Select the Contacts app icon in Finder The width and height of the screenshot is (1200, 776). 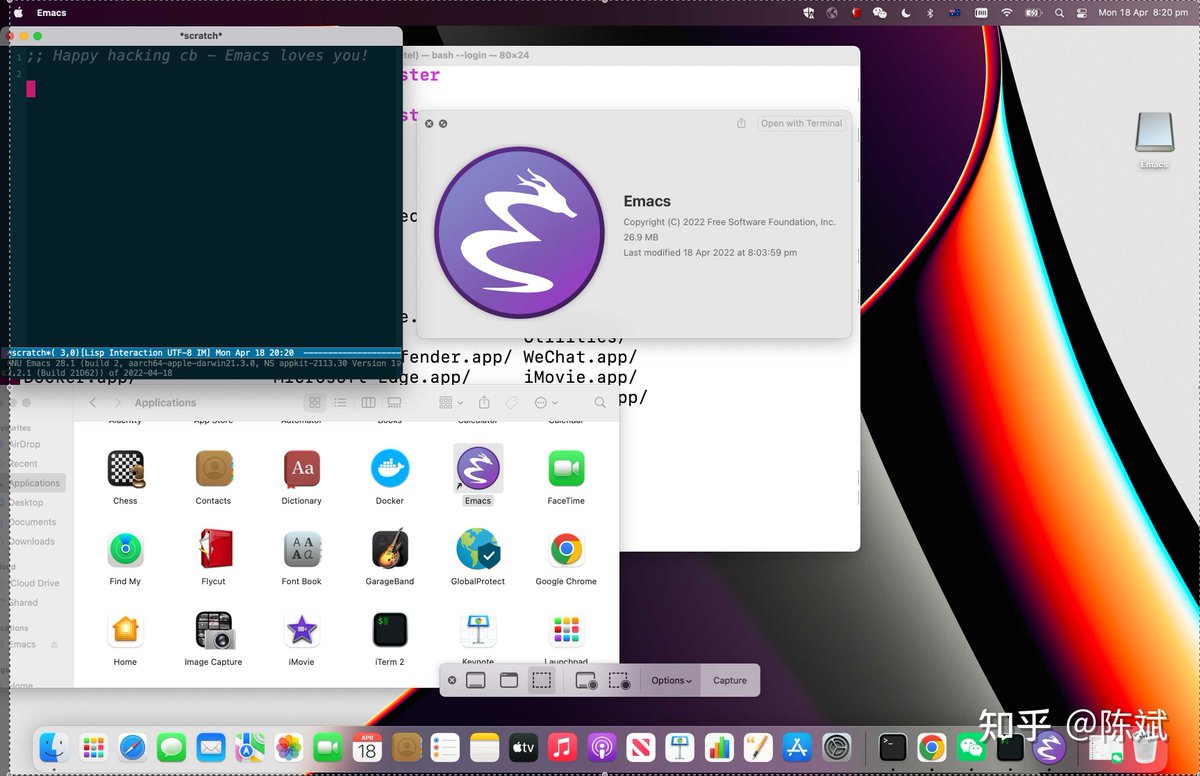[213, 469]
